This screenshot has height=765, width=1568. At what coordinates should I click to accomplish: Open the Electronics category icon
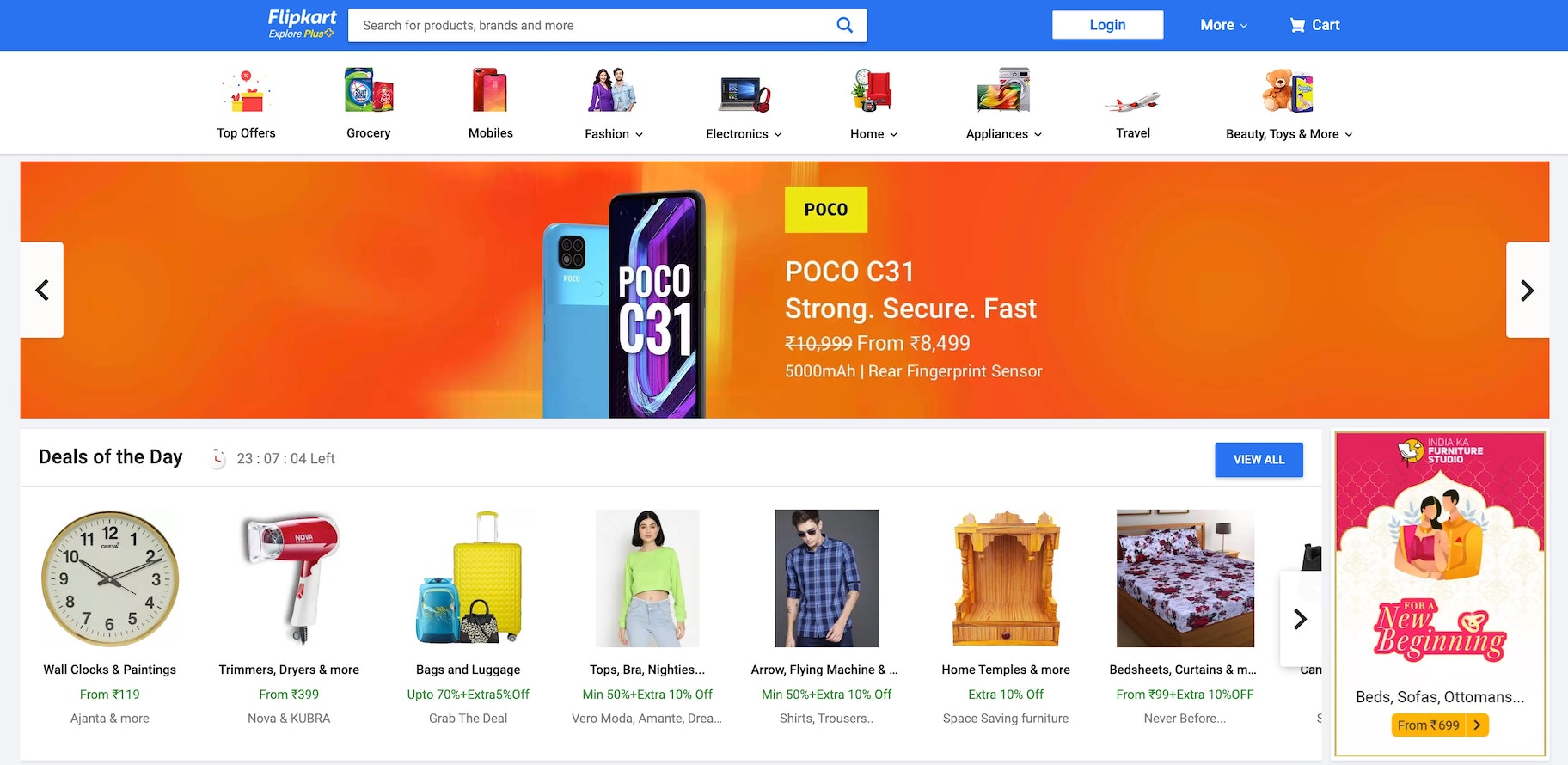[x=744, y=94]
